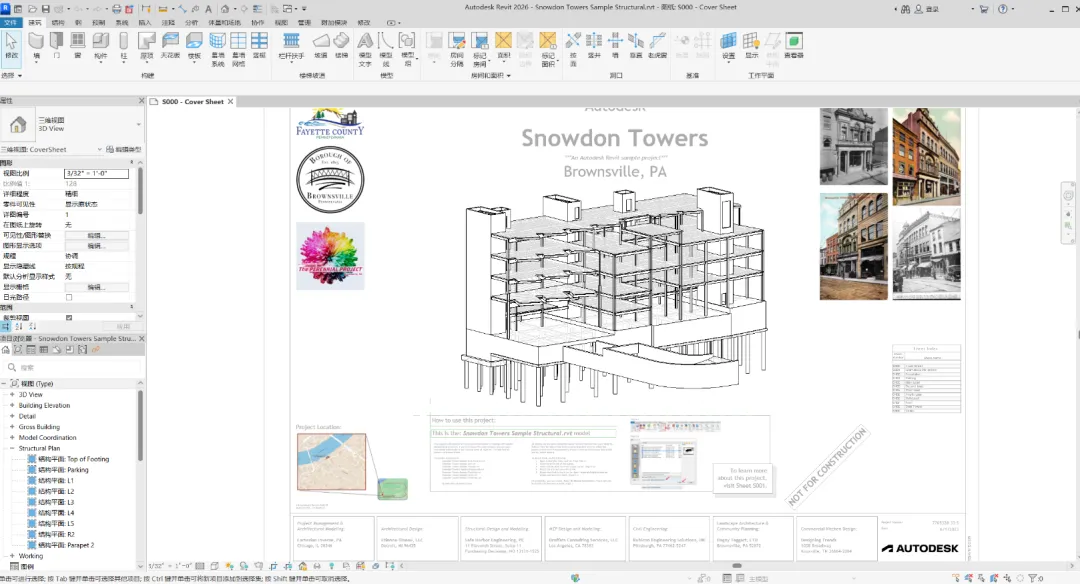Expand the Gross Building node

[12, 427]
